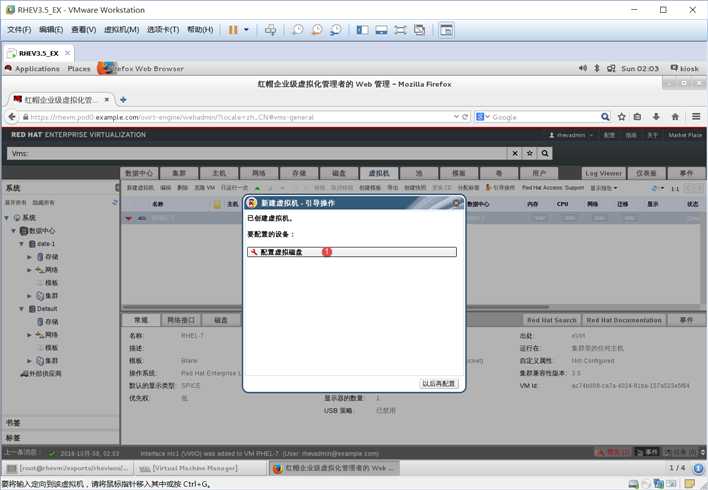Open Firefox downloads arrow icon
The height and width of the screenshot is (490, 708).
[656, 117]
